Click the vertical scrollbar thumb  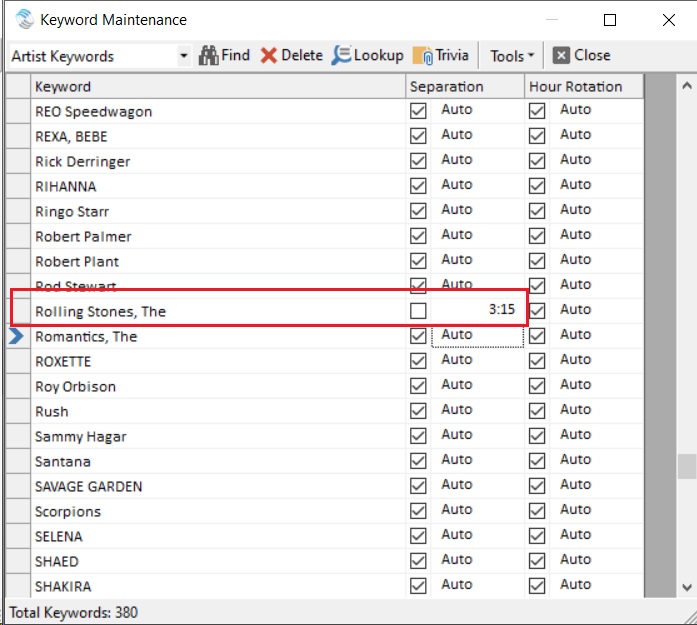(x=687, y=466)
